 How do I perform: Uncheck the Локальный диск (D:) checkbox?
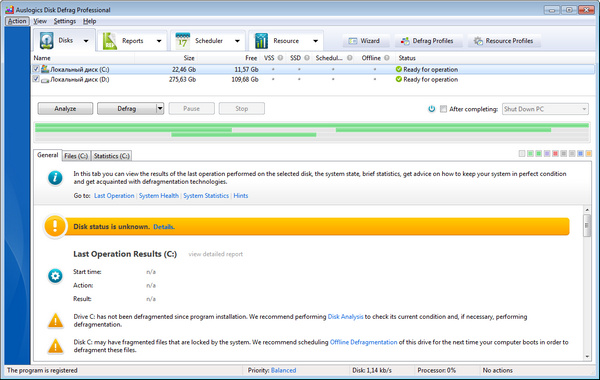click(36, 79)
